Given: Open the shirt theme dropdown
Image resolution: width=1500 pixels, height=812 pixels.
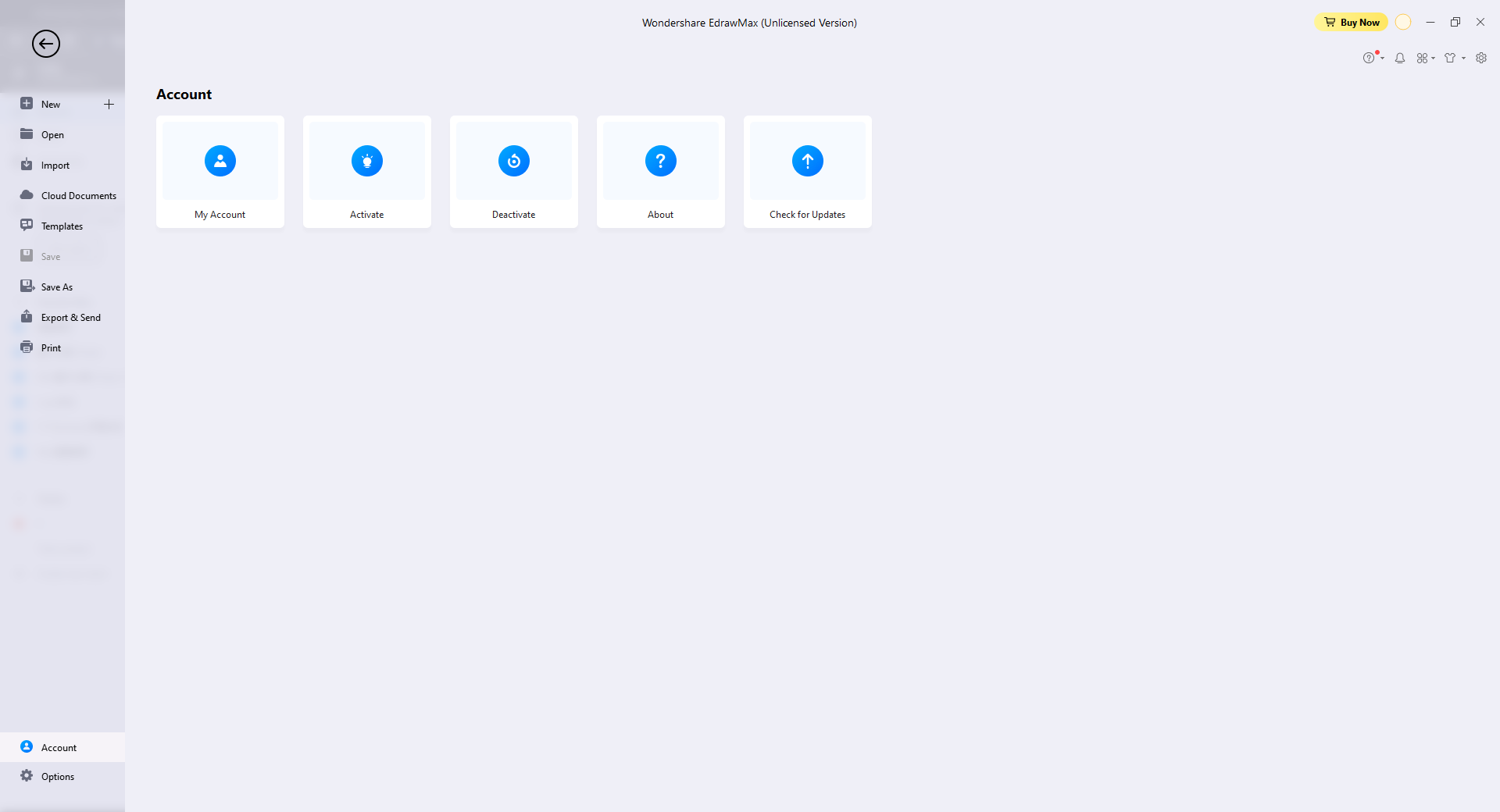Looking at the screenshot, I should [x=1455, y=58].
